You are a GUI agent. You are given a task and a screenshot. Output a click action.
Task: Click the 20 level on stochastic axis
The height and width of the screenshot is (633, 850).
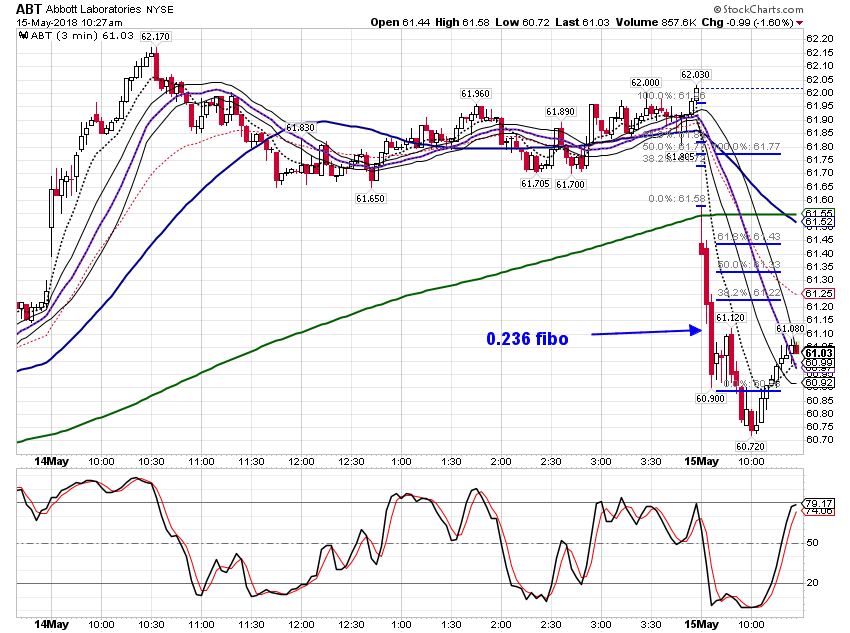click(812, 583)
